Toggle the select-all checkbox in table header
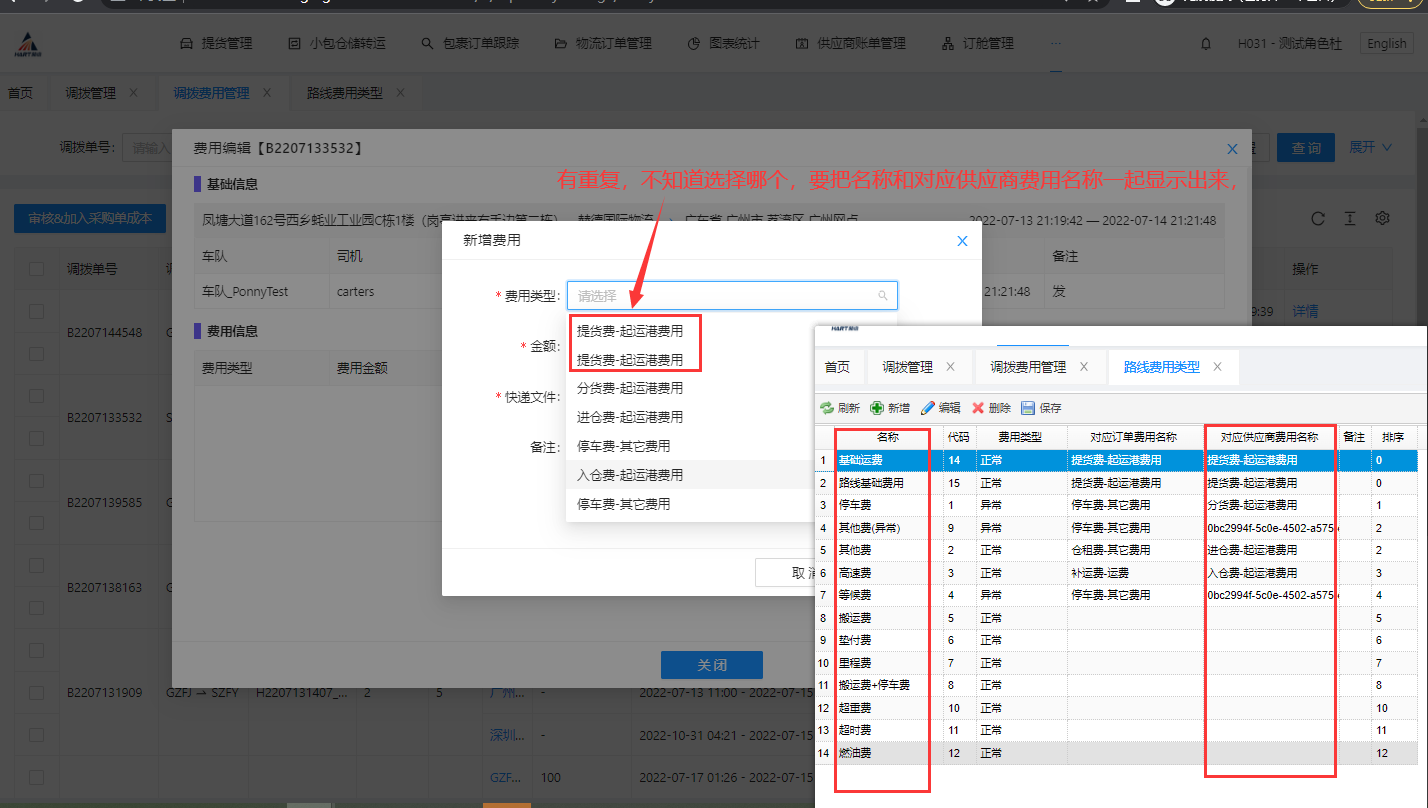This screenshot has width=1428, height=808. (37, 269)
